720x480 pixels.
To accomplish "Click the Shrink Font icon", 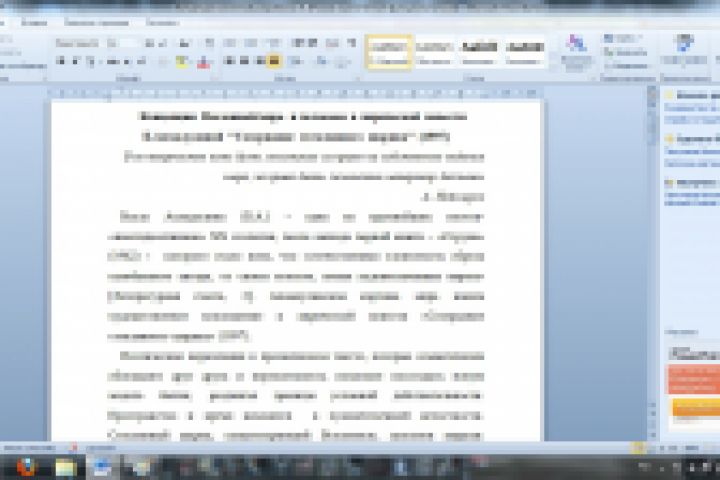I will click(162, 43).
